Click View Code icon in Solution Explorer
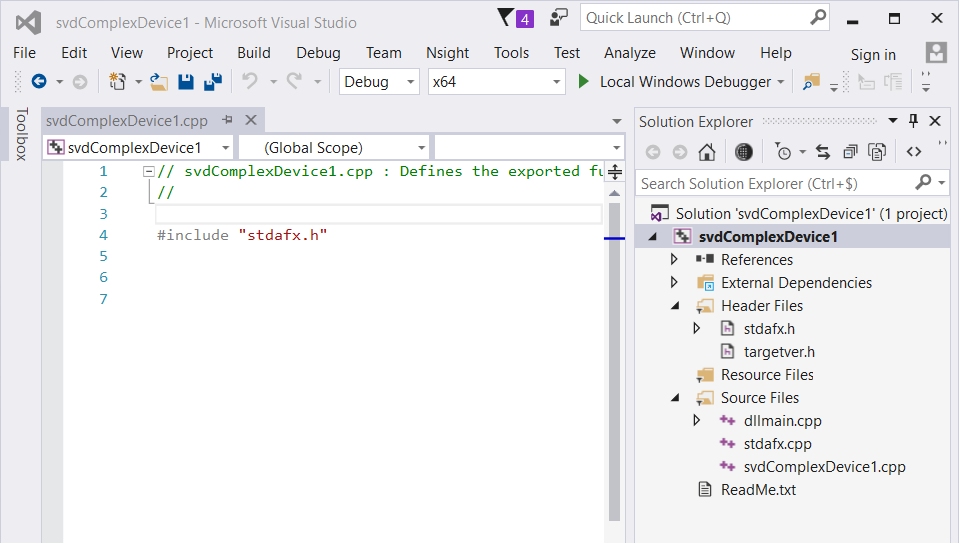 (x=914, y=152)
